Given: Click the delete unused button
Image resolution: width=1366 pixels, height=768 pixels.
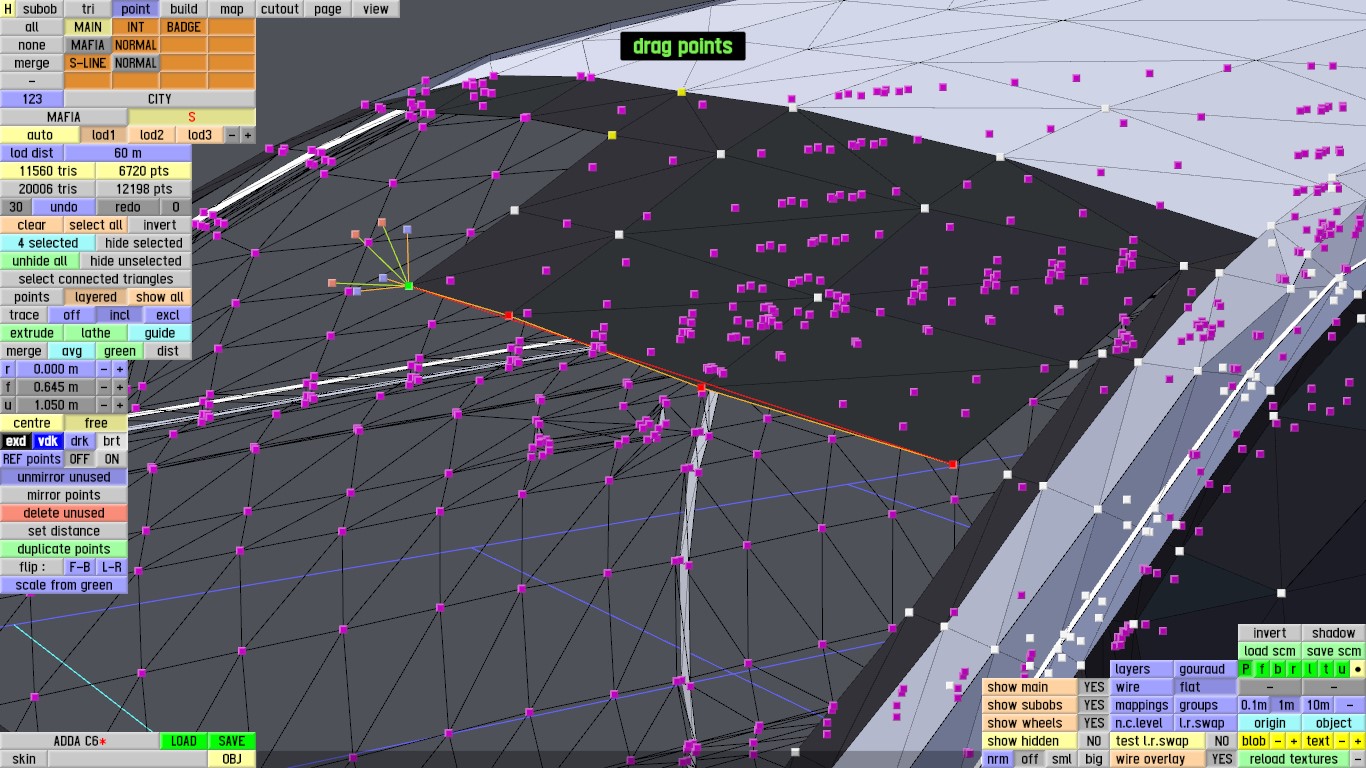Looking at the screenshot, I should pyautogui.click(x=64, y=513).
